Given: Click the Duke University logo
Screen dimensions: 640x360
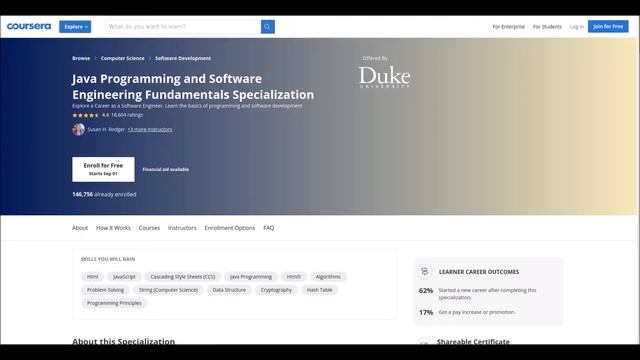Looking at the screenshot, I should coord(384,77).
